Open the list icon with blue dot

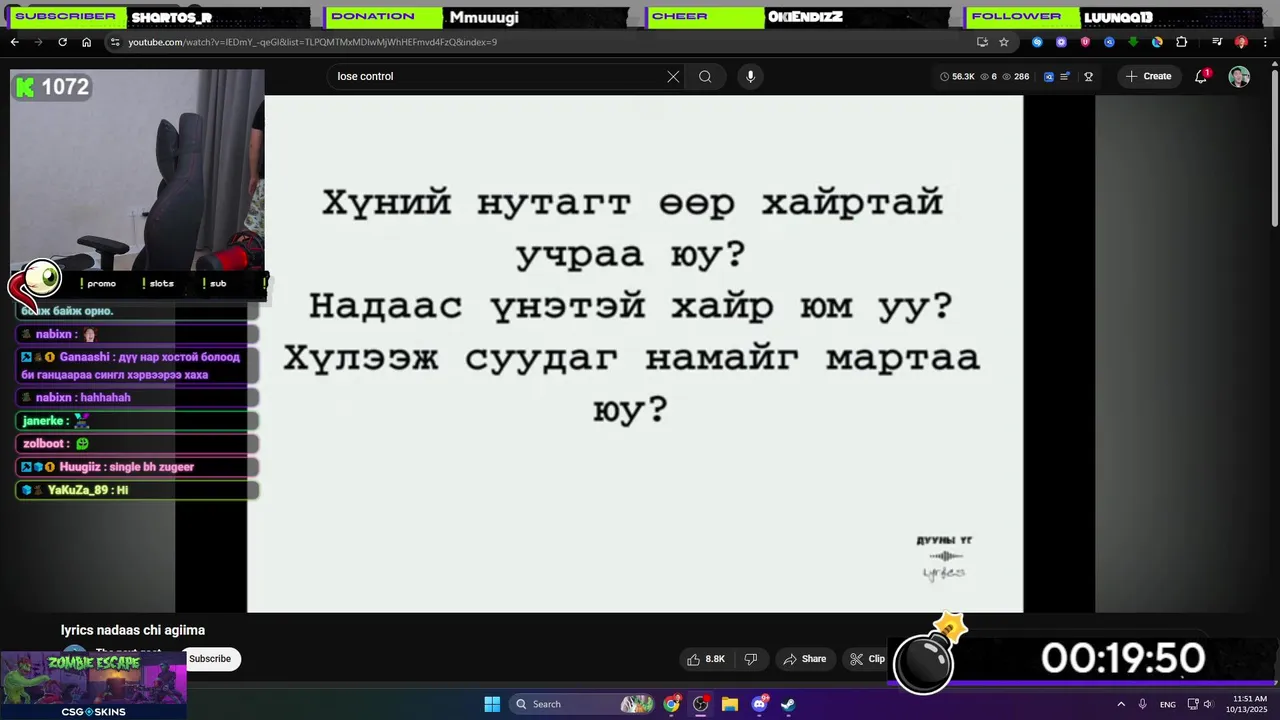[x=1066, y=76]
